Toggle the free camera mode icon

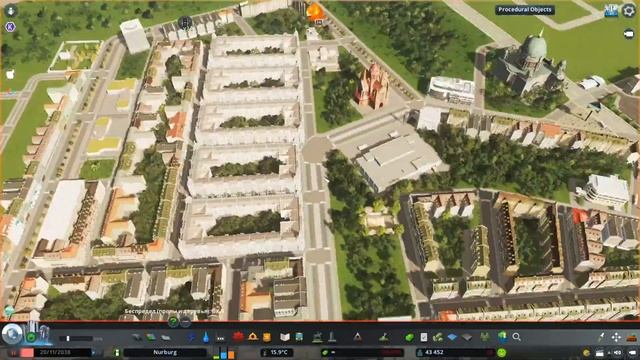coord(629,34)
